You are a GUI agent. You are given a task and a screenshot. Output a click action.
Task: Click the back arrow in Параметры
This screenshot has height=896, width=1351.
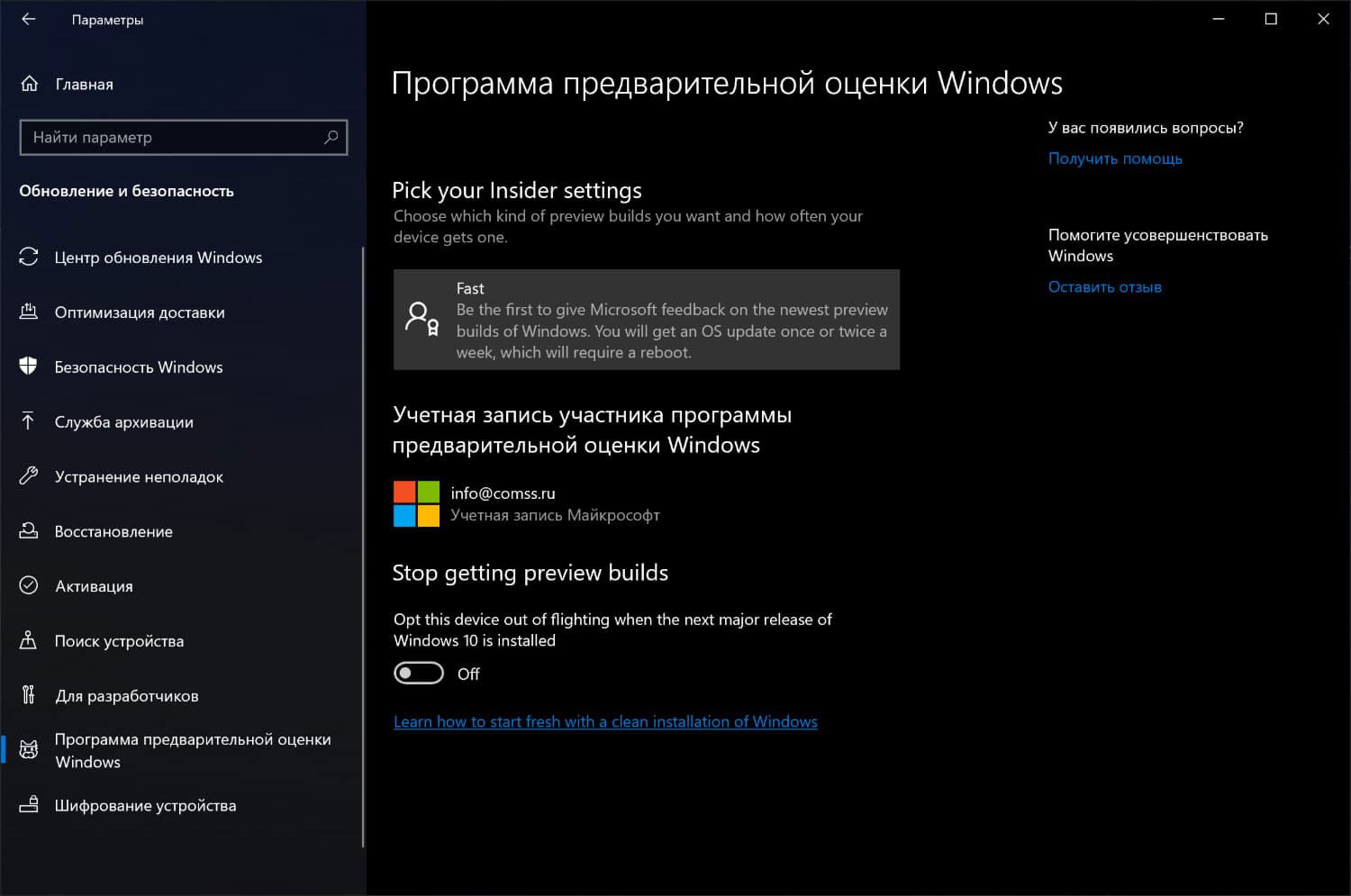click(28, 19)
